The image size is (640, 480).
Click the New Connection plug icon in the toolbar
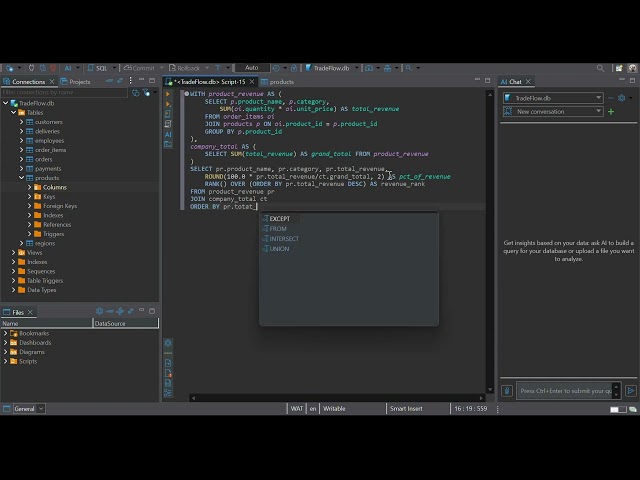click(x=10, y=68)
